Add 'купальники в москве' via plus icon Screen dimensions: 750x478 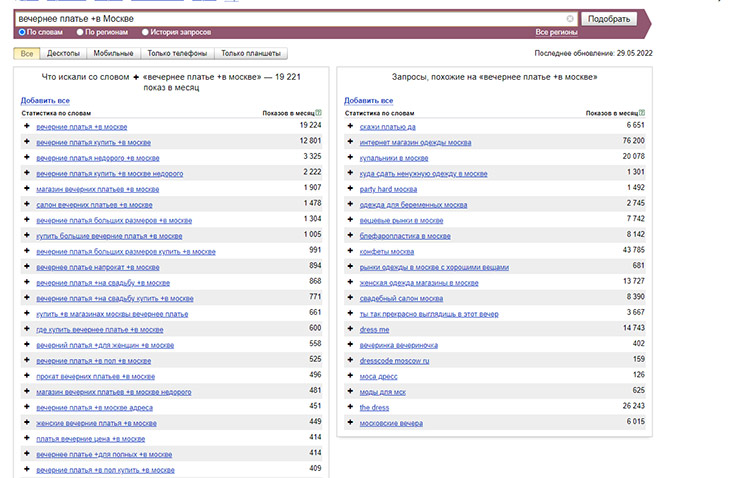coord(350,157)
